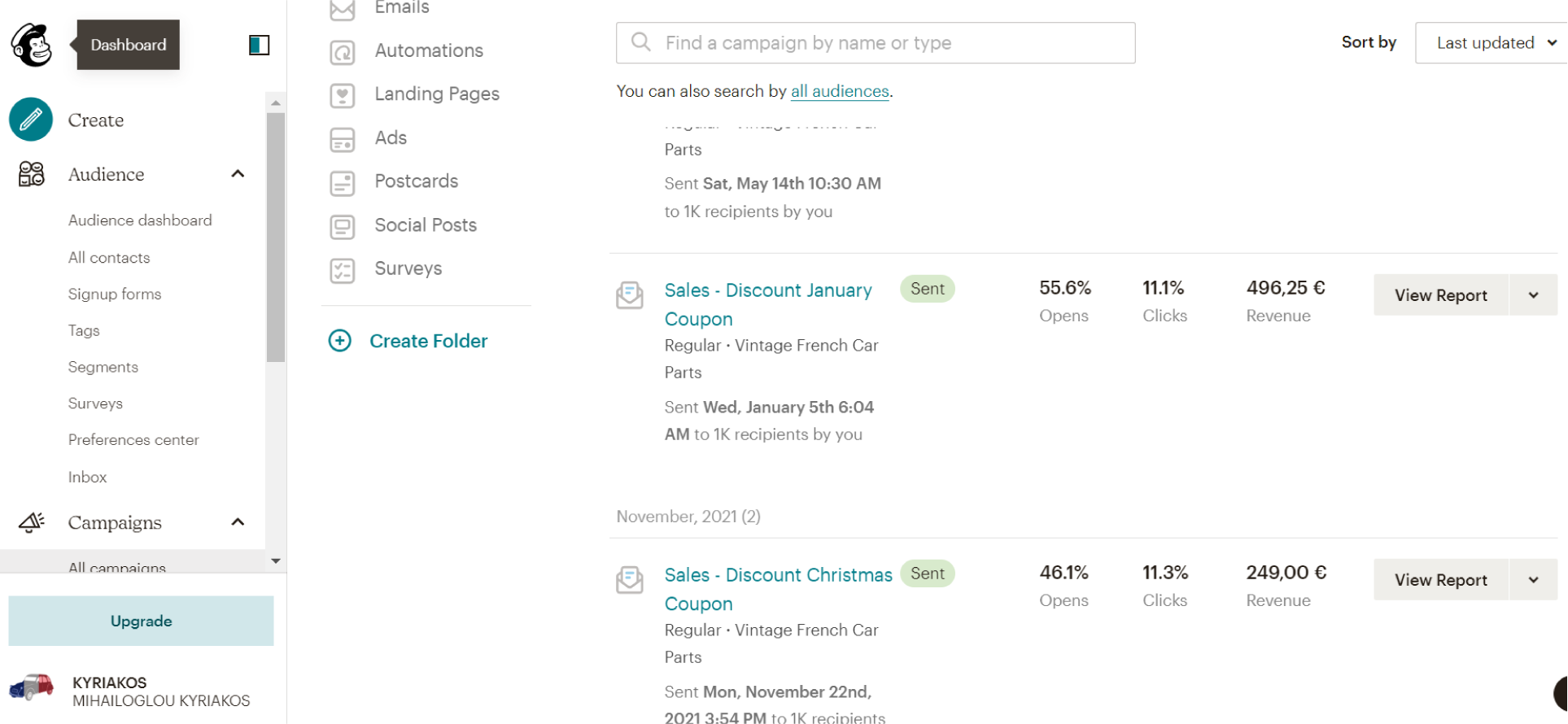1568x724 pixels.
Task: Open Segments under Audience
Action: (x=103, y=367)
